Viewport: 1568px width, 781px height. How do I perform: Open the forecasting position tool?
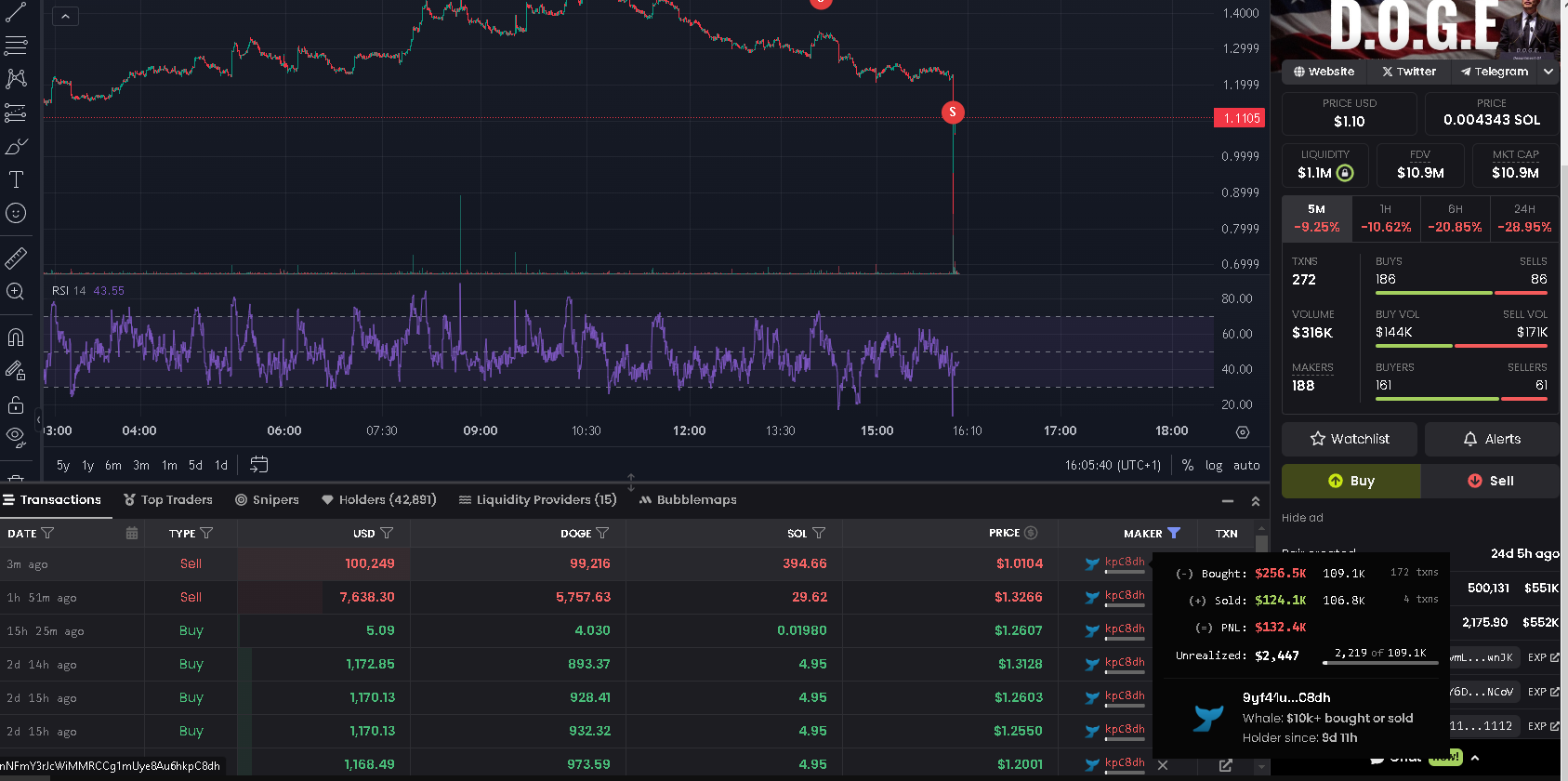(x=16, y=113)
